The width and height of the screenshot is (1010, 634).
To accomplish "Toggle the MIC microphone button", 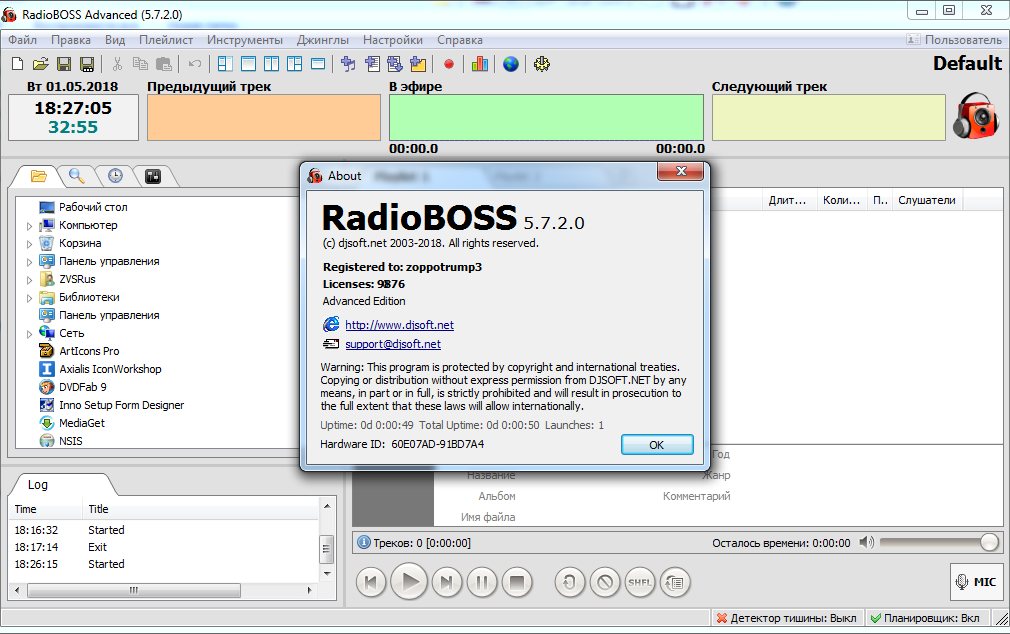I will 975,582.
